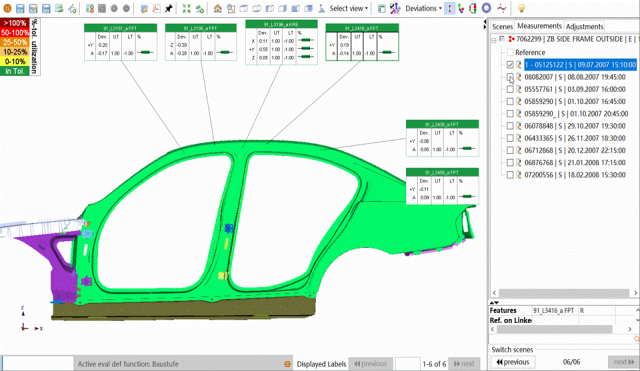
Task: Click the Displayed Labels page number field
Action: (407, 363)
